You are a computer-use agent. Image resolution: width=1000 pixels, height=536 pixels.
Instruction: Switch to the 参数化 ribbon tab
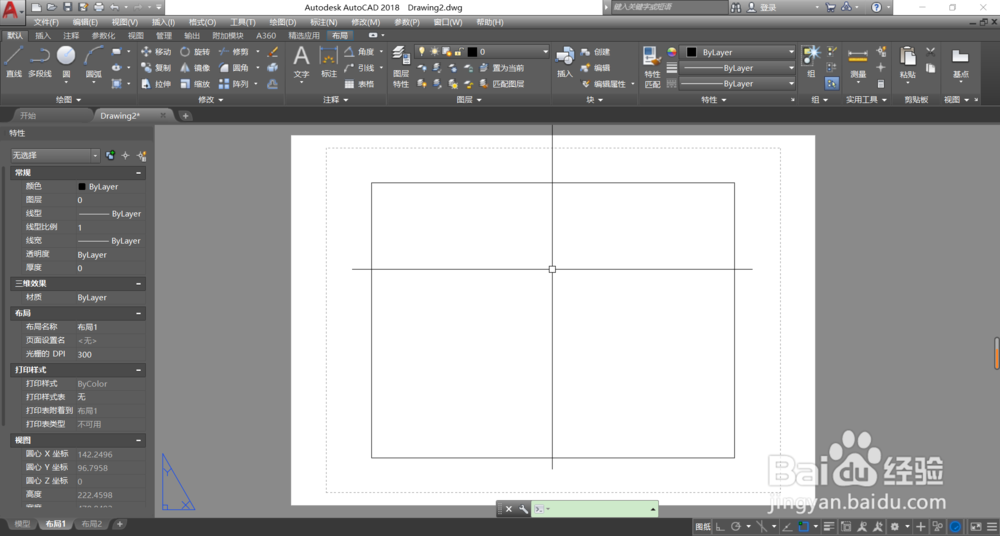point(103,36)
